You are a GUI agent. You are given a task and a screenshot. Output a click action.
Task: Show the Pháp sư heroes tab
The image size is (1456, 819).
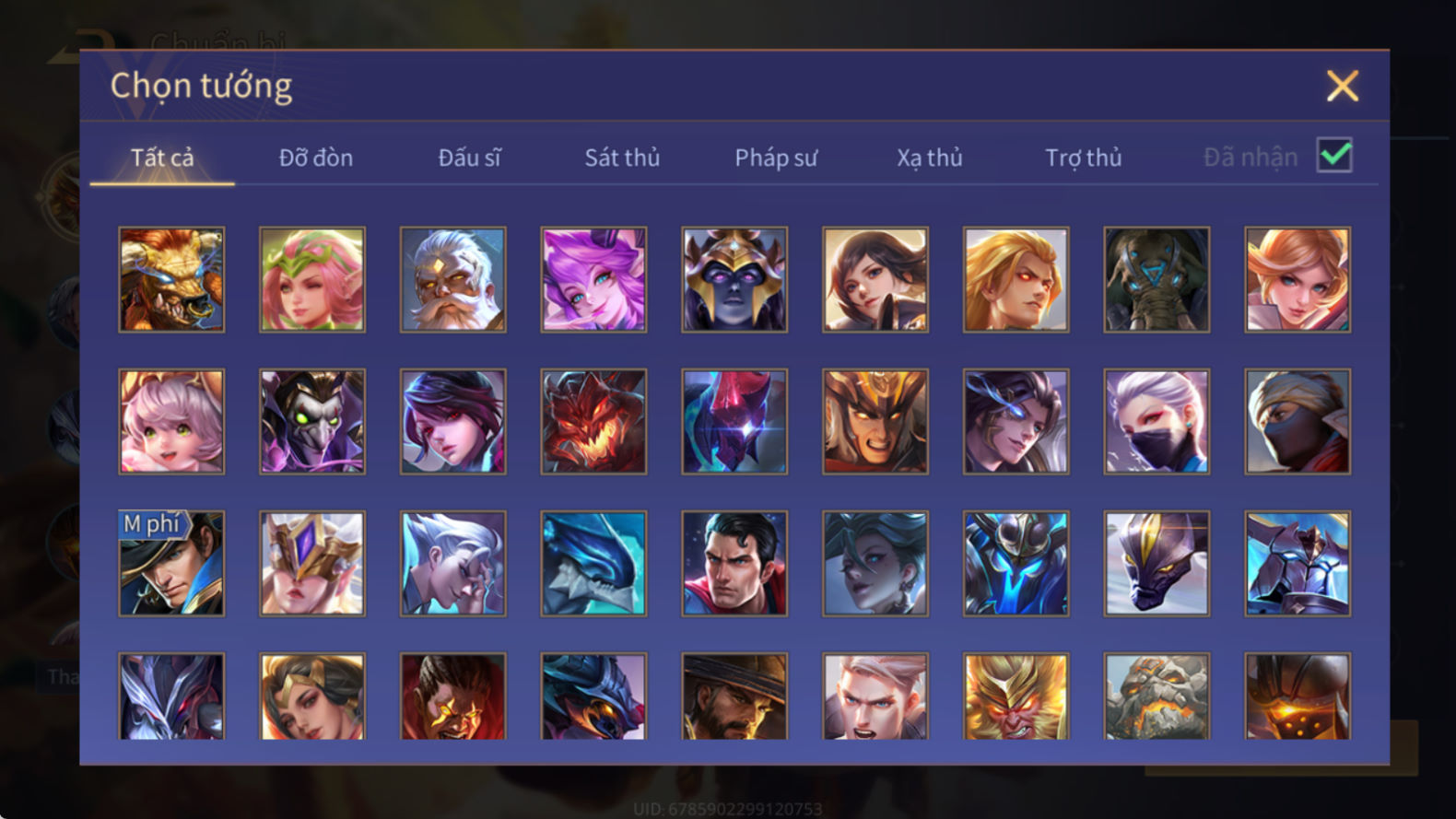pos(776,158)
